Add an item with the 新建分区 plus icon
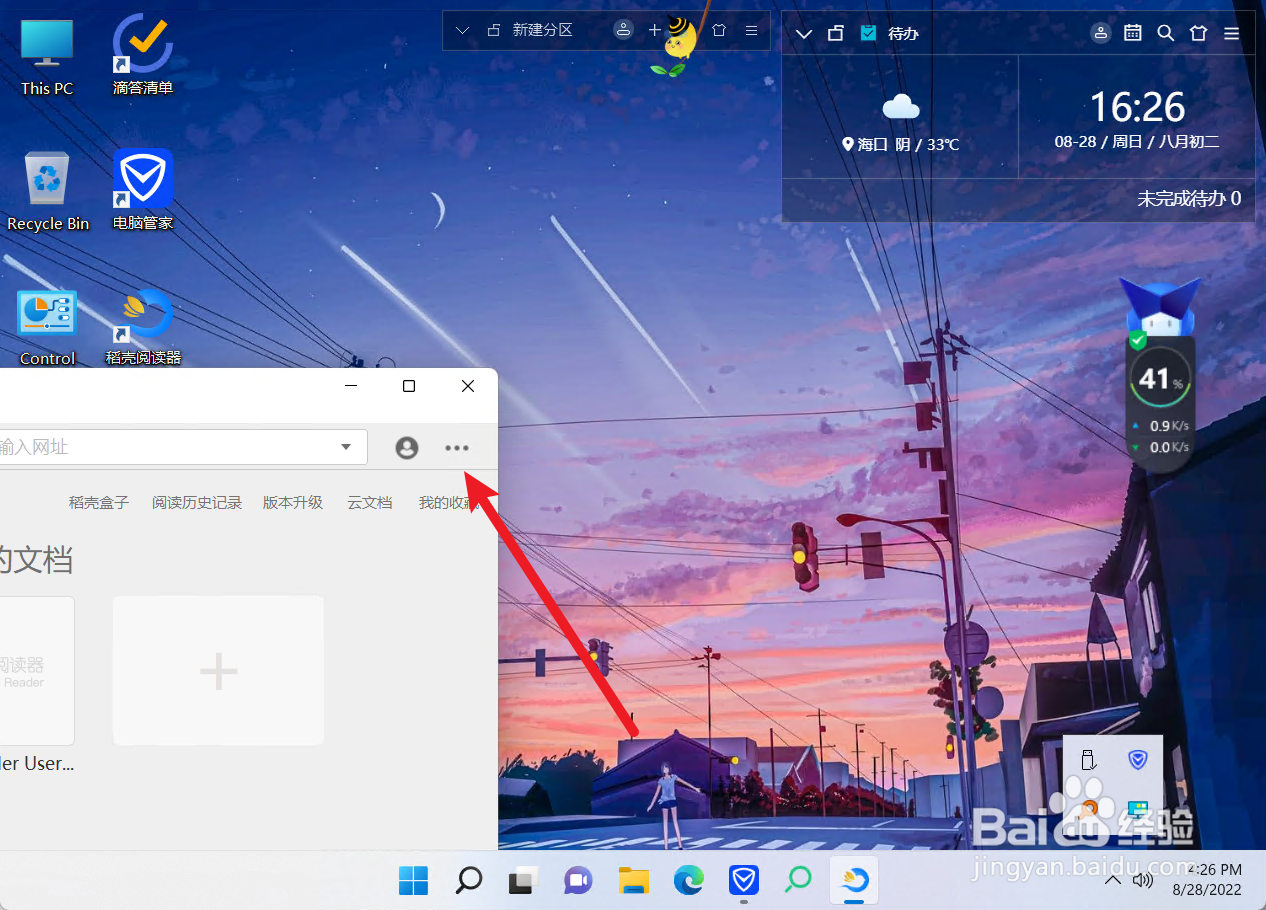The width and height of the screenshot is (1266, 910). [x=655, y=31]
